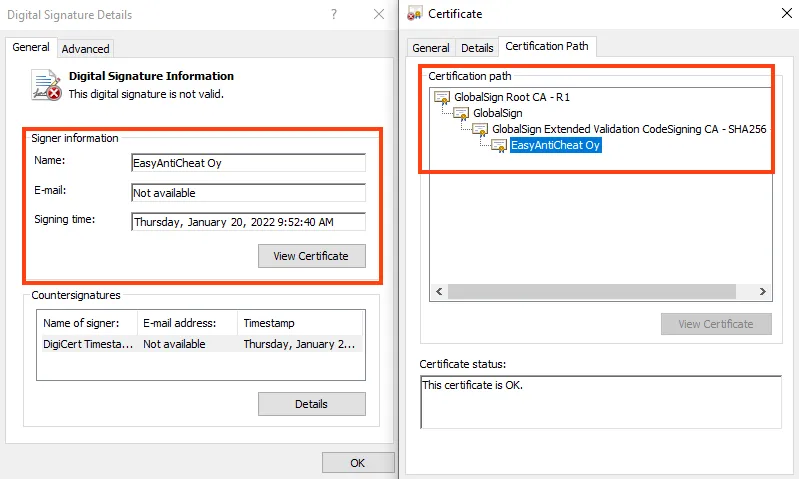The height and width of the screenshot is (479, 799).
Task: Click the Signing time field
Action: point(248,222)
